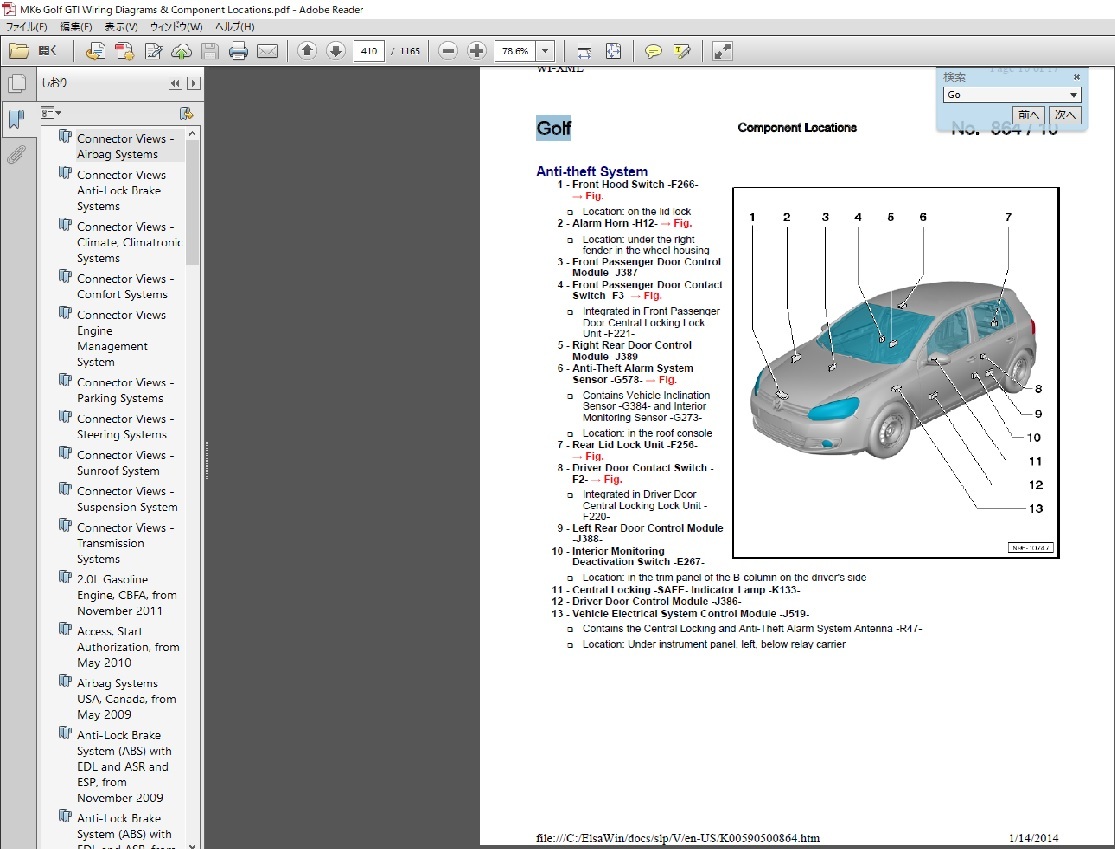Open the bookmark options dropdown menu
This screenshot has height=849, width=1115.
51,113
